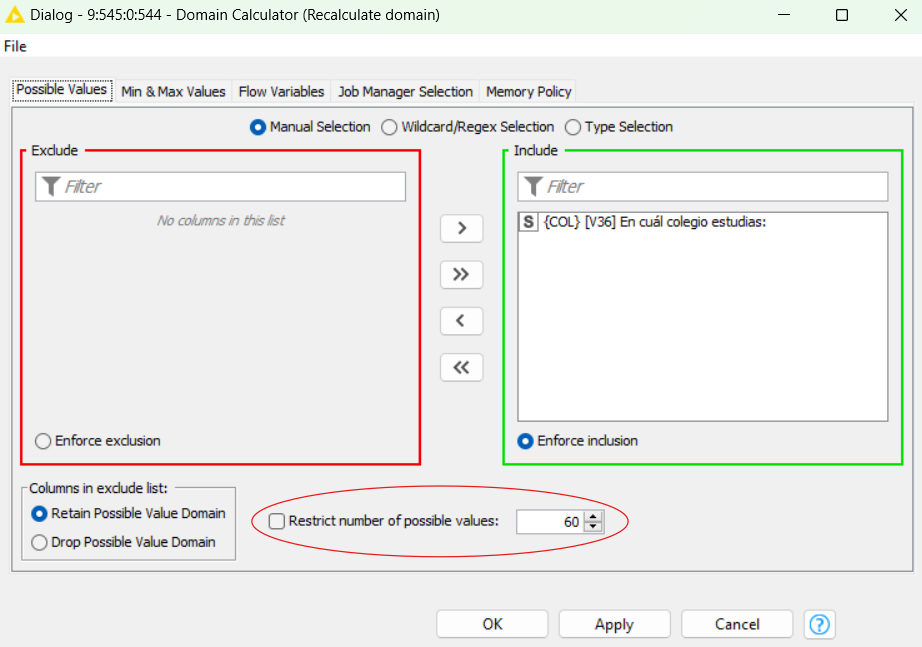
Task: Select the V36 En cuál colegio estudias column
Action: (703, 222)
